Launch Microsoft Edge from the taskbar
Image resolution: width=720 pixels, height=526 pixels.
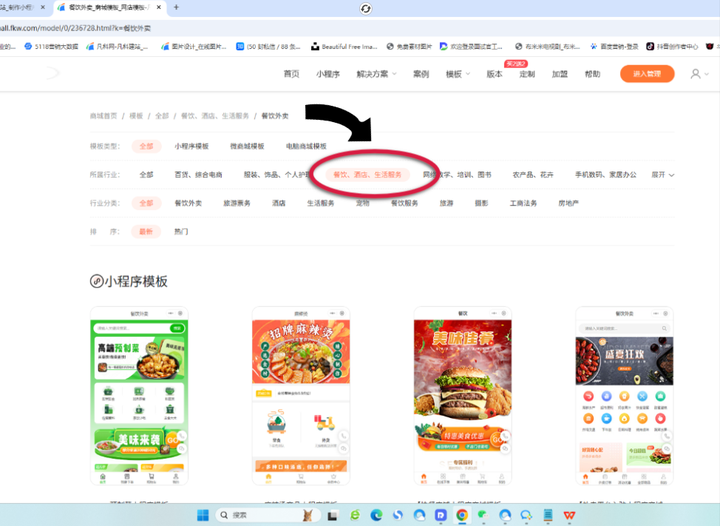pyautogui.click(x=377, y=515)
